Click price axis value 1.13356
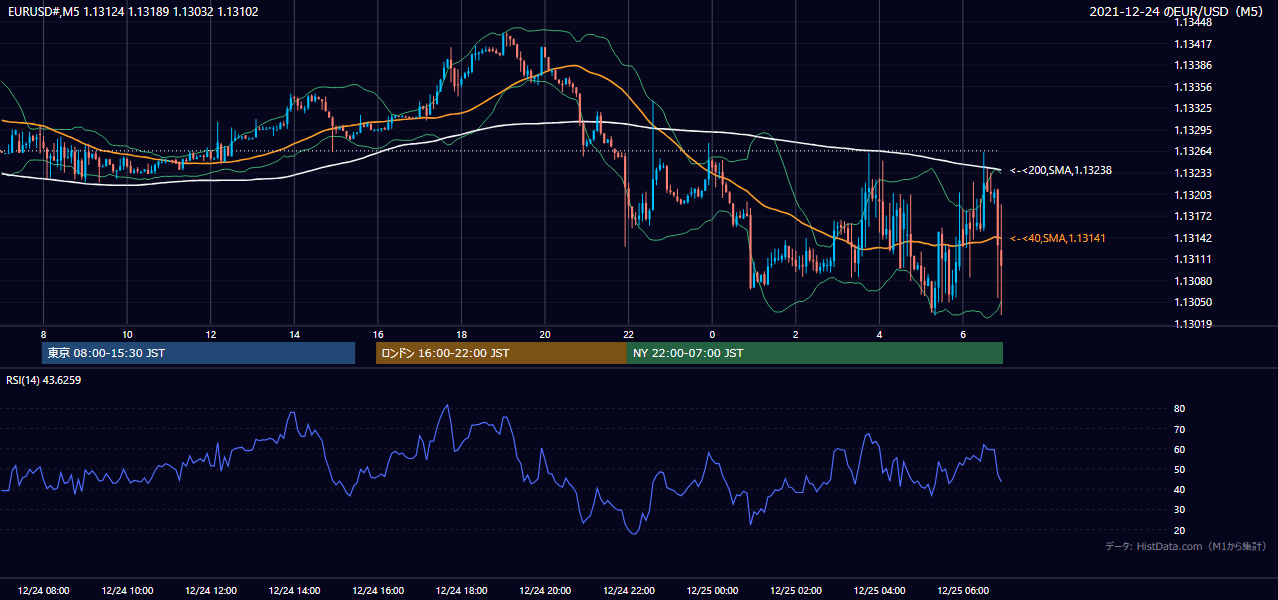 1194,87
